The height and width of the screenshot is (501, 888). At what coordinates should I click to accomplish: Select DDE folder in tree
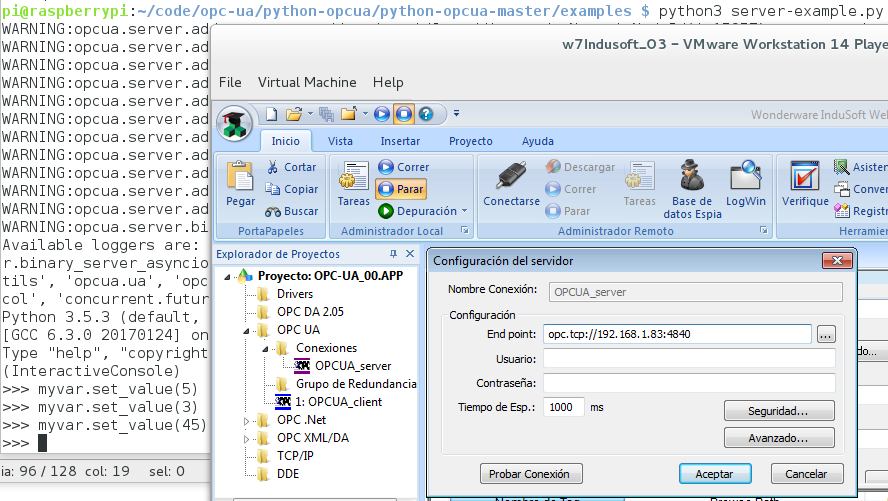coord(288,474)
